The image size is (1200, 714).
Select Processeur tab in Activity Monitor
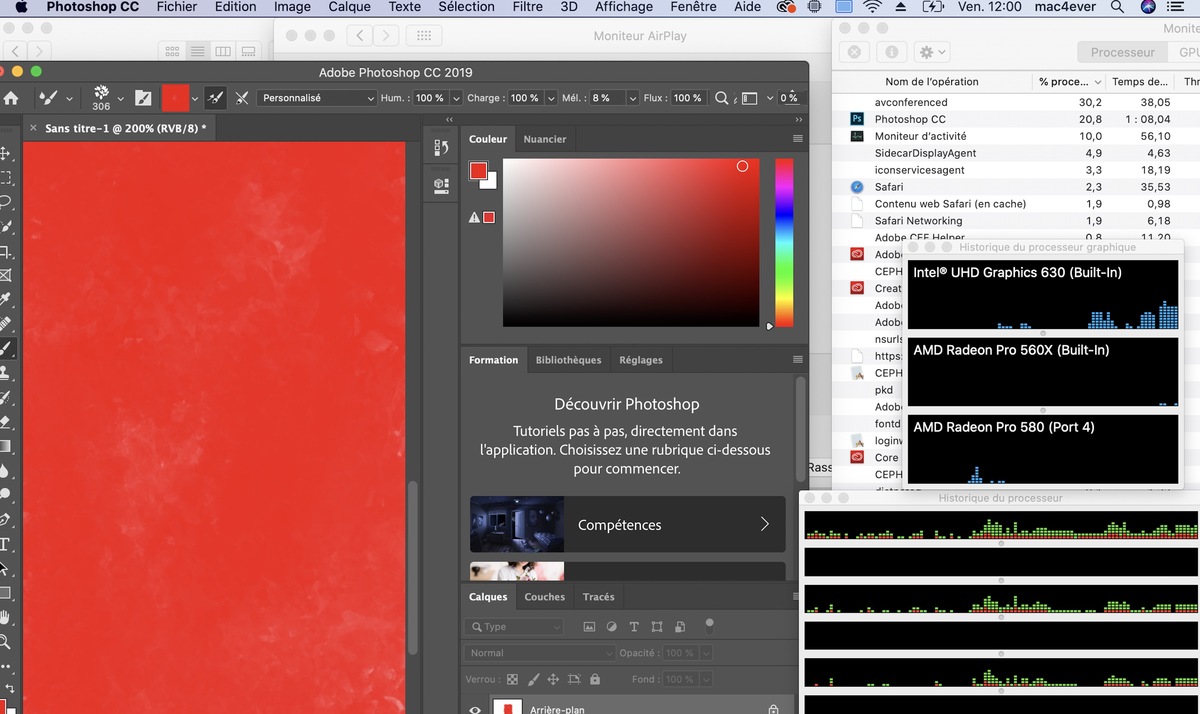[1122, 52]
